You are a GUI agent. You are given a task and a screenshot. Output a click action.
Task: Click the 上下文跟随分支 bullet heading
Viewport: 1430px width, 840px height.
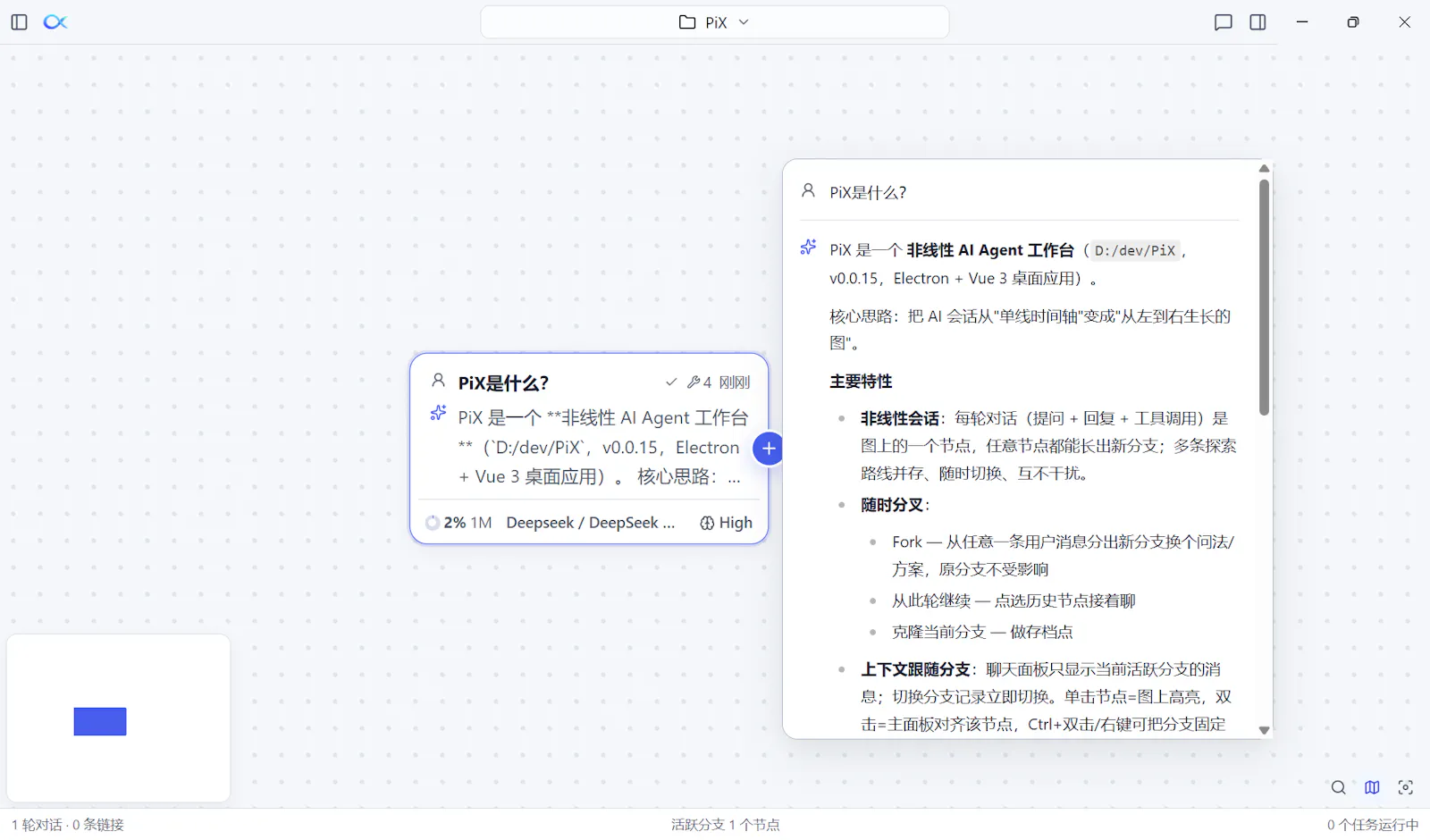(x=915, y=669)
